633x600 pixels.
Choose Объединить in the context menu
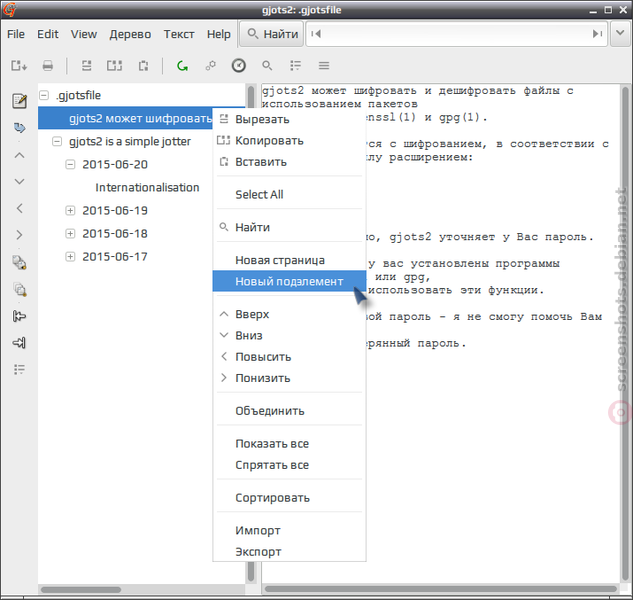point(289,411)
